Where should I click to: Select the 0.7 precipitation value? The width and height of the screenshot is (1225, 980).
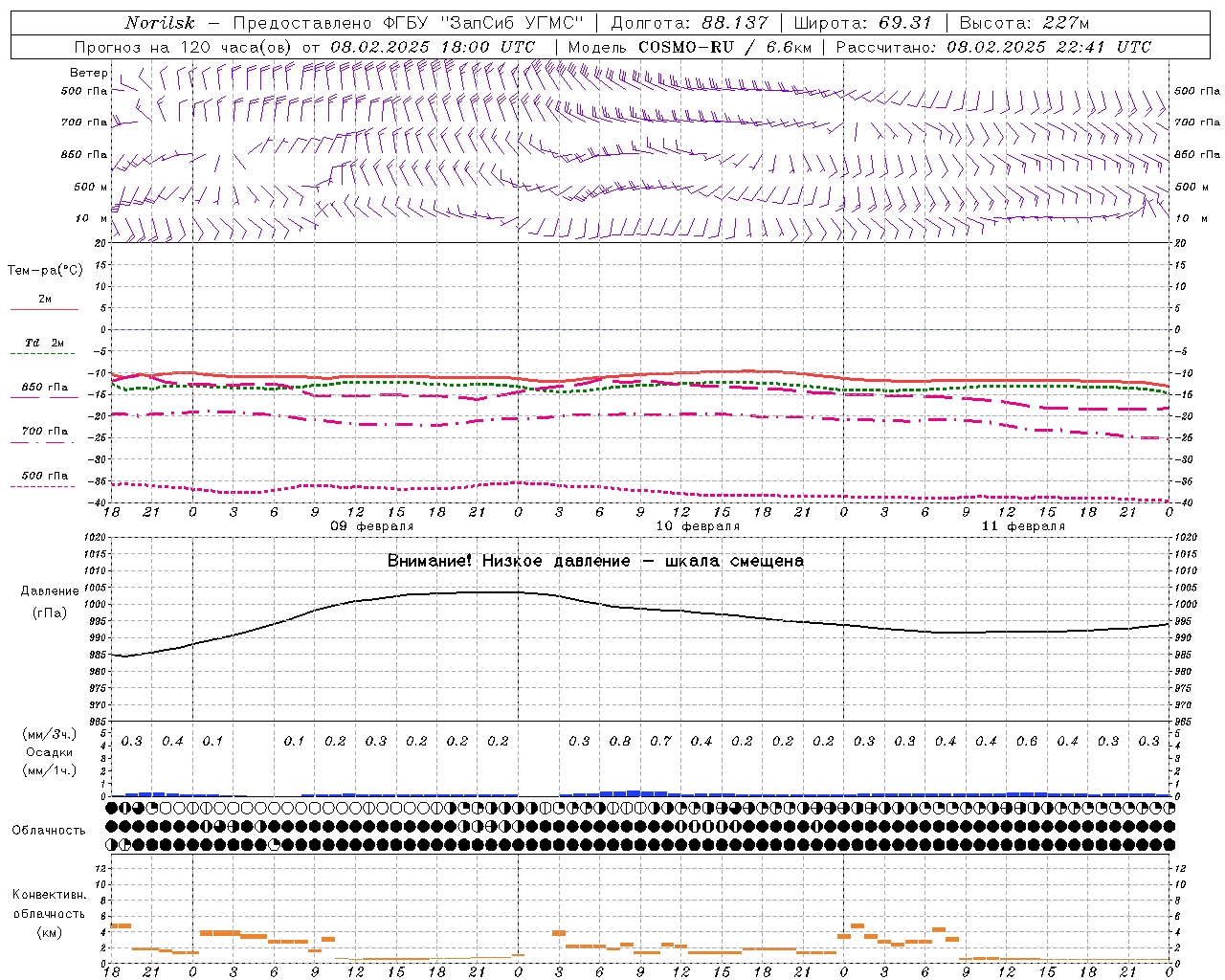[x=660, y=741]
